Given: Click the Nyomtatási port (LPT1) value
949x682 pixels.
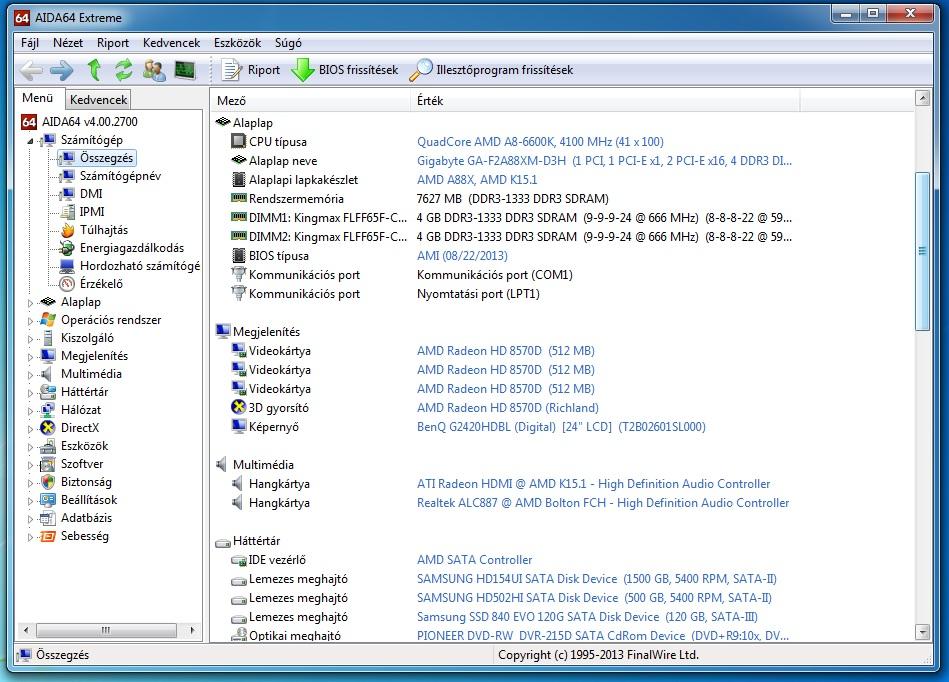Looking at the screenshot, I should [478, 293].
